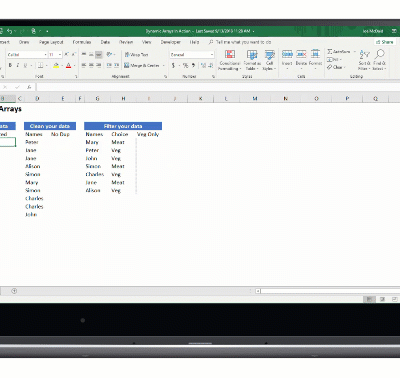
Task: Open the Data ribbon tab
Action: click(x=105, y=42)
